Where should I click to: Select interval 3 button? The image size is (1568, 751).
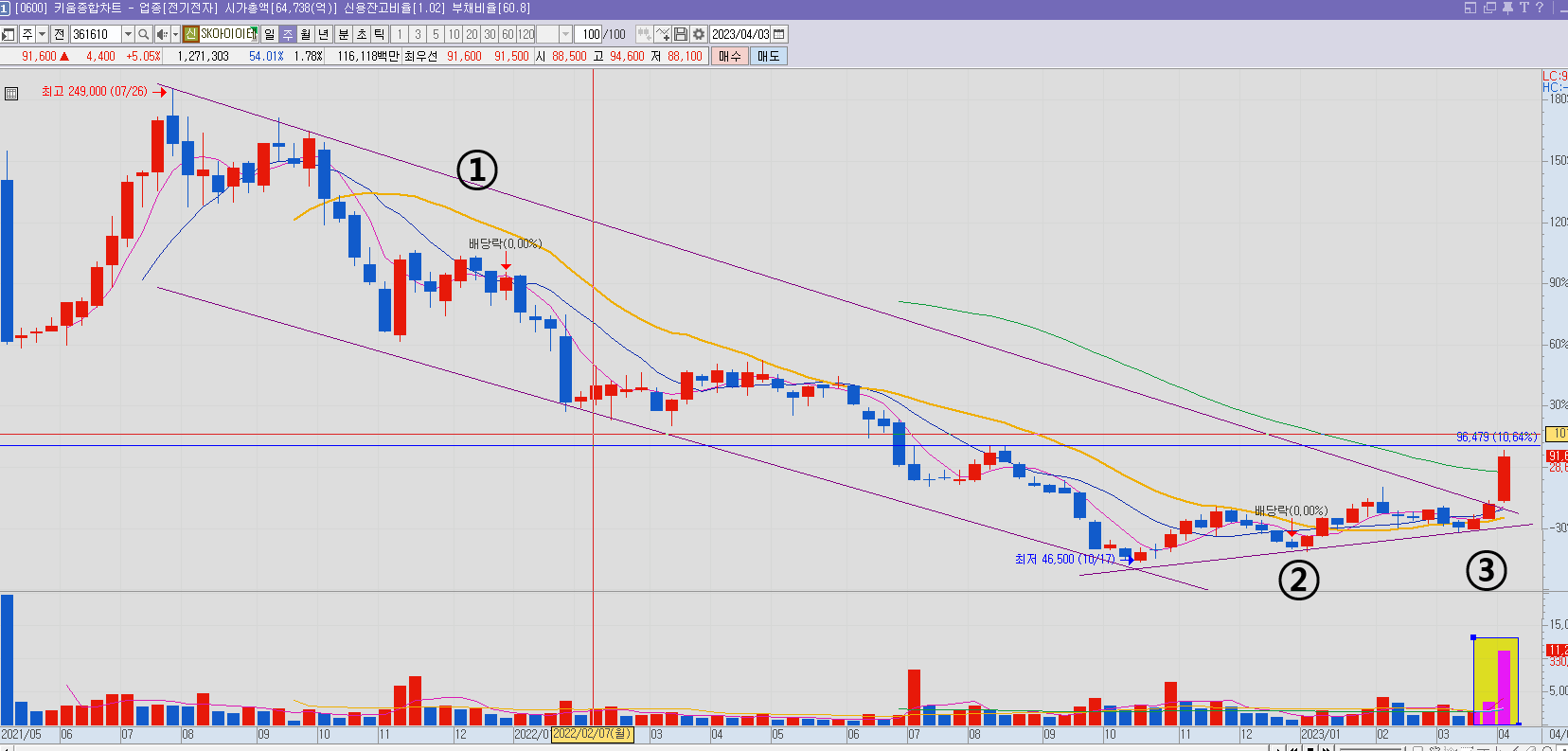[418, 34]
